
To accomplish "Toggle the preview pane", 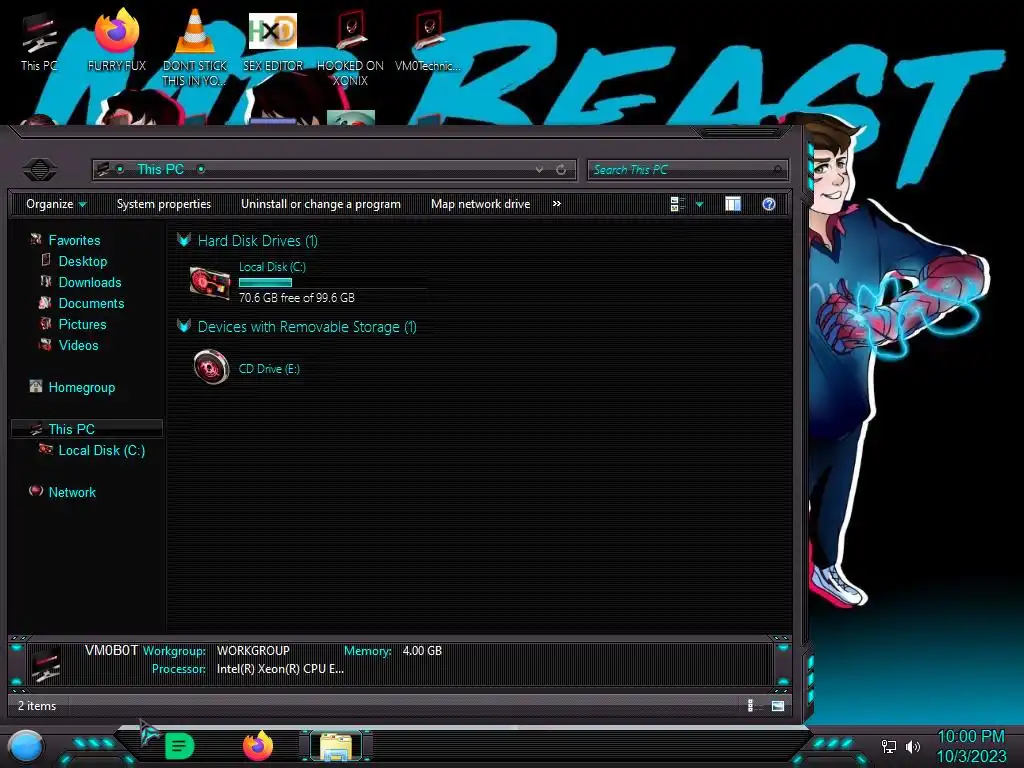I will 733,204.
